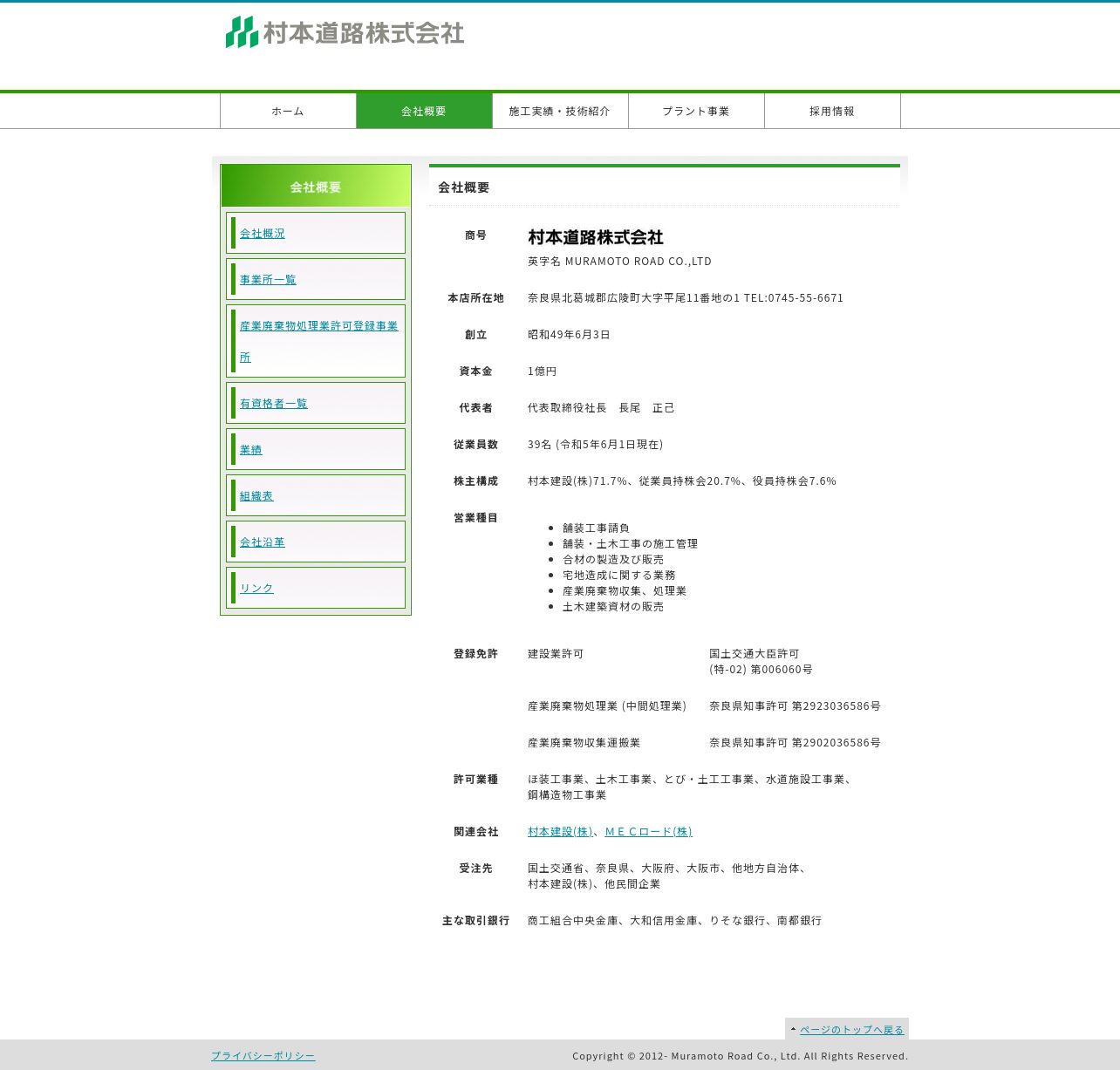Click the address with TEL:0745-55-6671

tap(686, 298)
